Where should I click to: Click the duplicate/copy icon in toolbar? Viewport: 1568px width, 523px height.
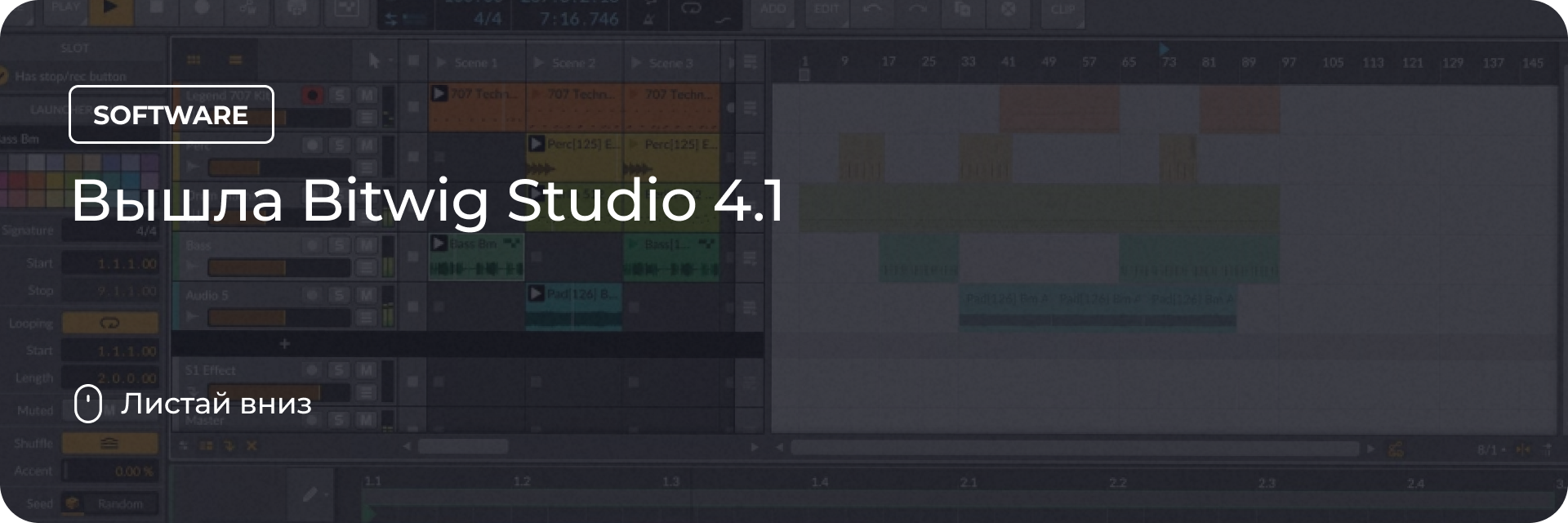[x=963, y=9]
